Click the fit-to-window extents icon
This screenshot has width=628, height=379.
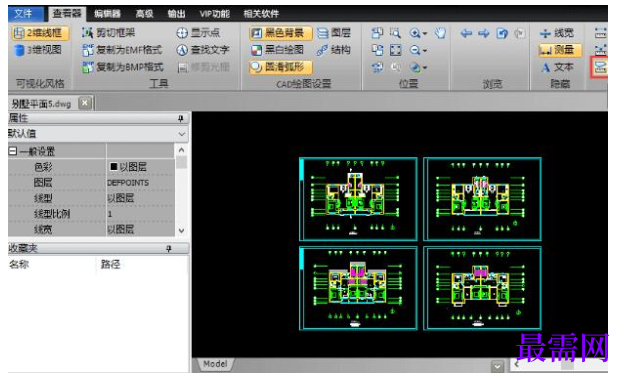pos(395,50)
